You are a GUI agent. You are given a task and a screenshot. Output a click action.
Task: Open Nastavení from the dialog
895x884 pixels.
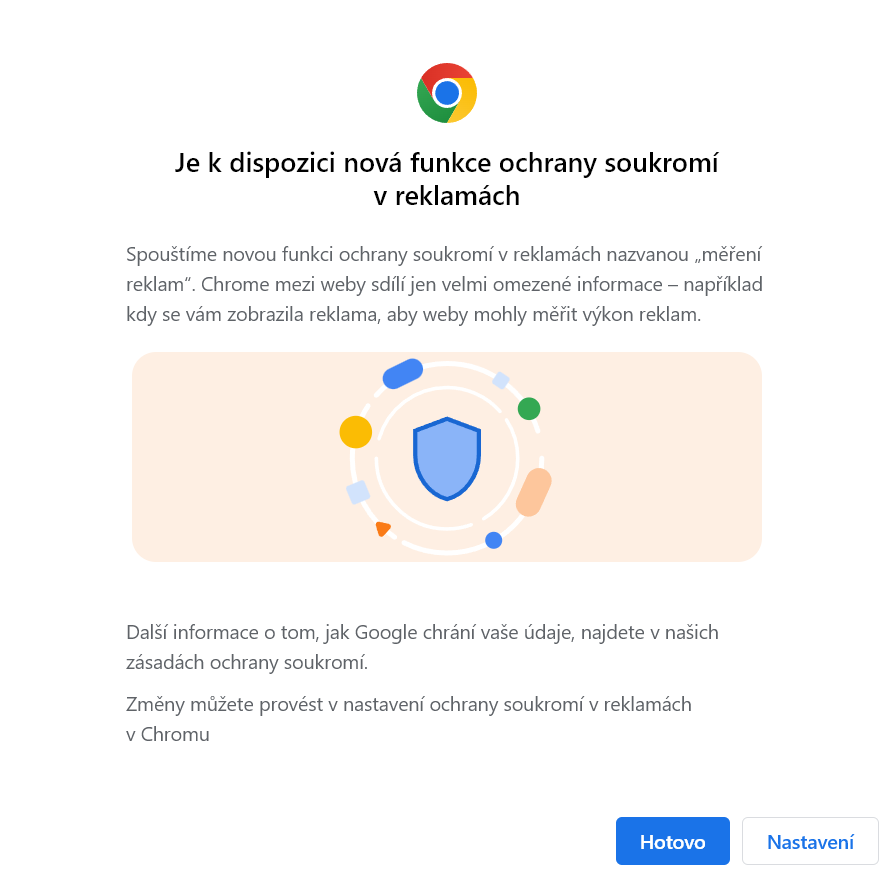click(810, 841)
